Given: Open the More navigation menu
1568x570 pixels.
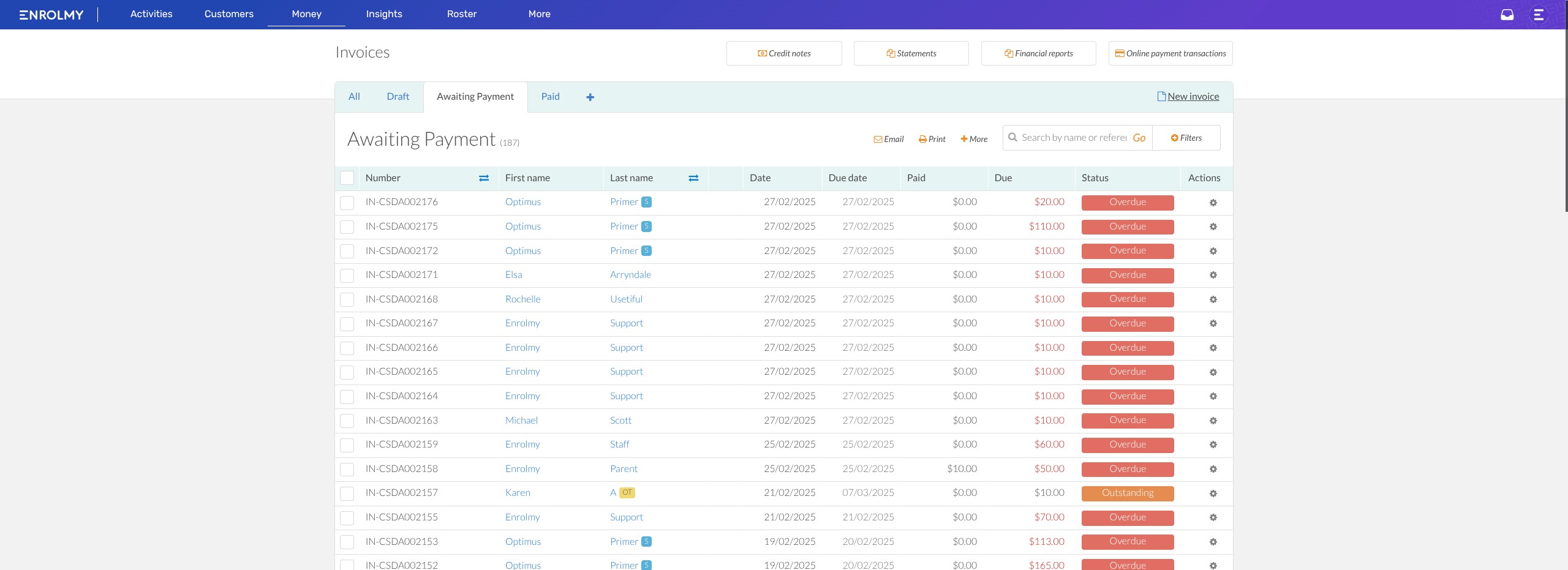Looking at the screenshot, I should [x=539, y=14].
